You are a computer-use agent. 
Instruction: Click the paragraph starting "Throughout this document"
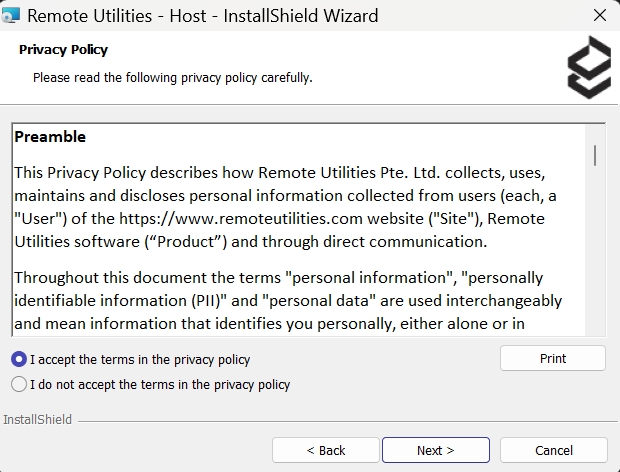(288, 301)
